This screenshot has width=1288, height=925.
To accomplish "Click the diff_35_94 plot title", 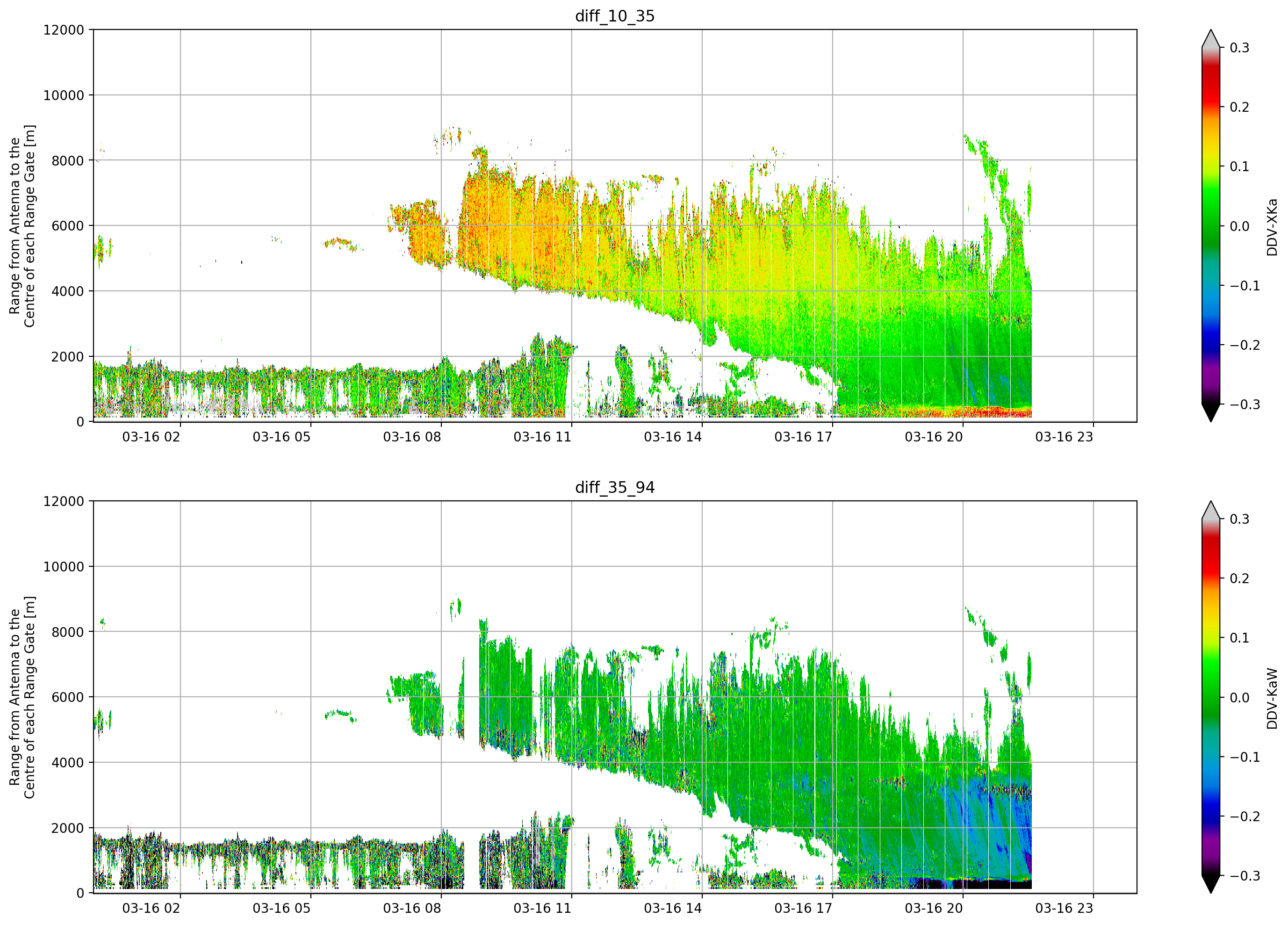I will (614, 487).
